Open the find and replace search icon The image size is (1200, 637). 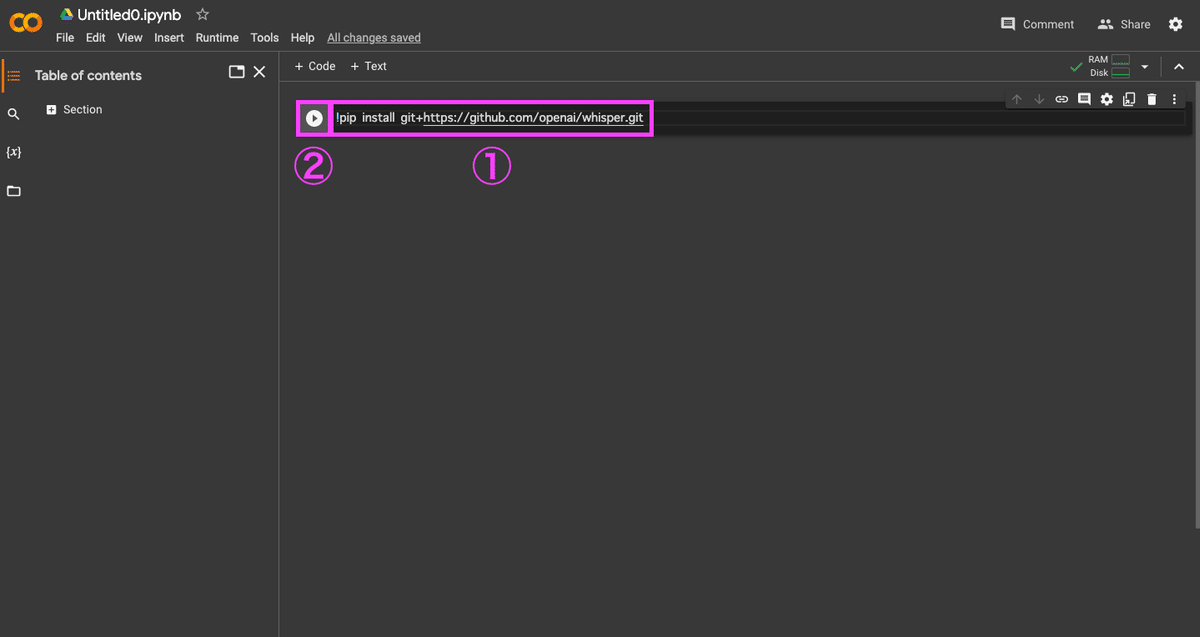pyautogui.click(x=14, y=115)
